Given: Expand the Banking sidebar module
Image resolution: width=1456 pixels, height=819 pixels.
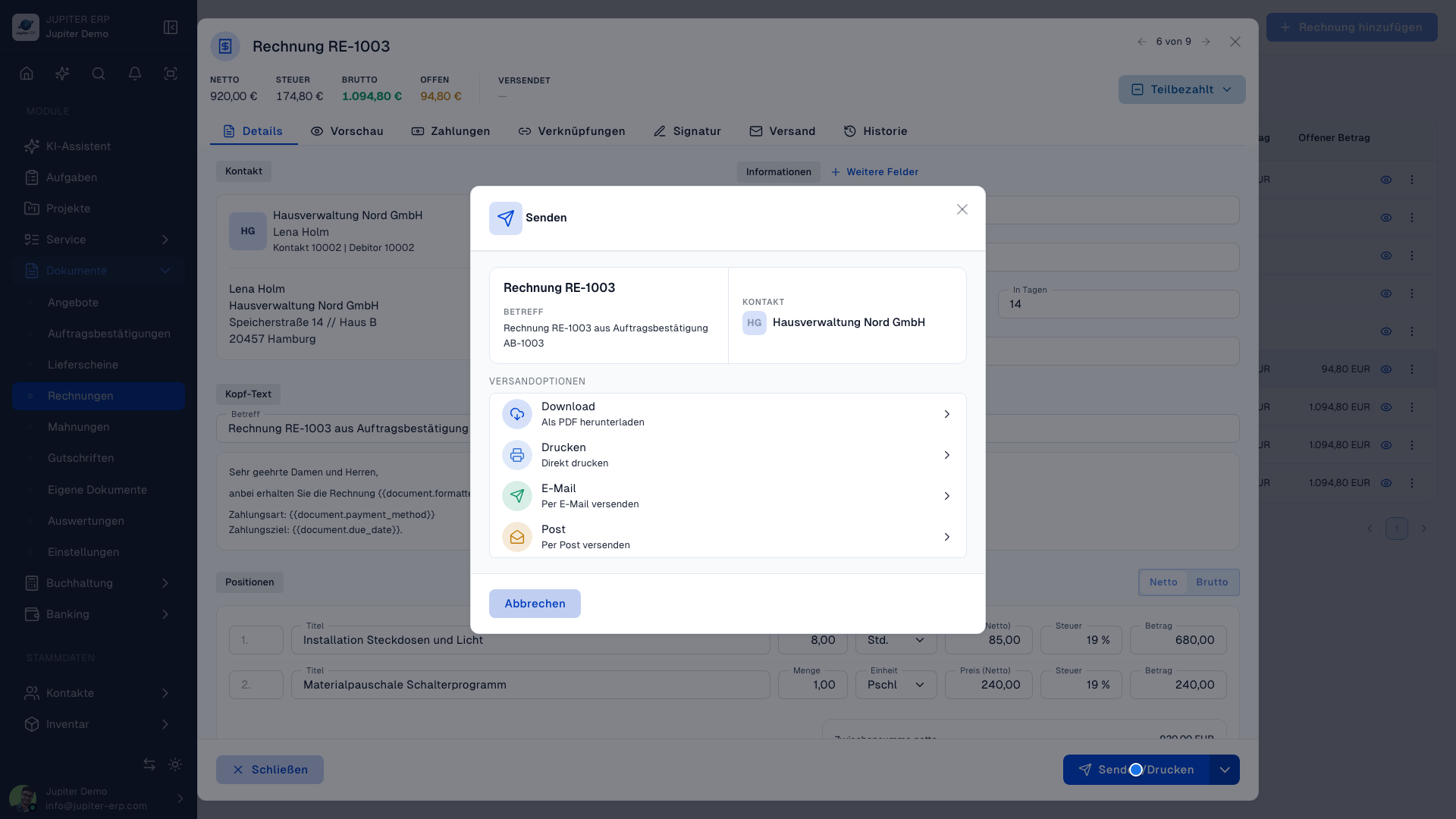Looking at the screenshot, I should click(x=99, y=614).
